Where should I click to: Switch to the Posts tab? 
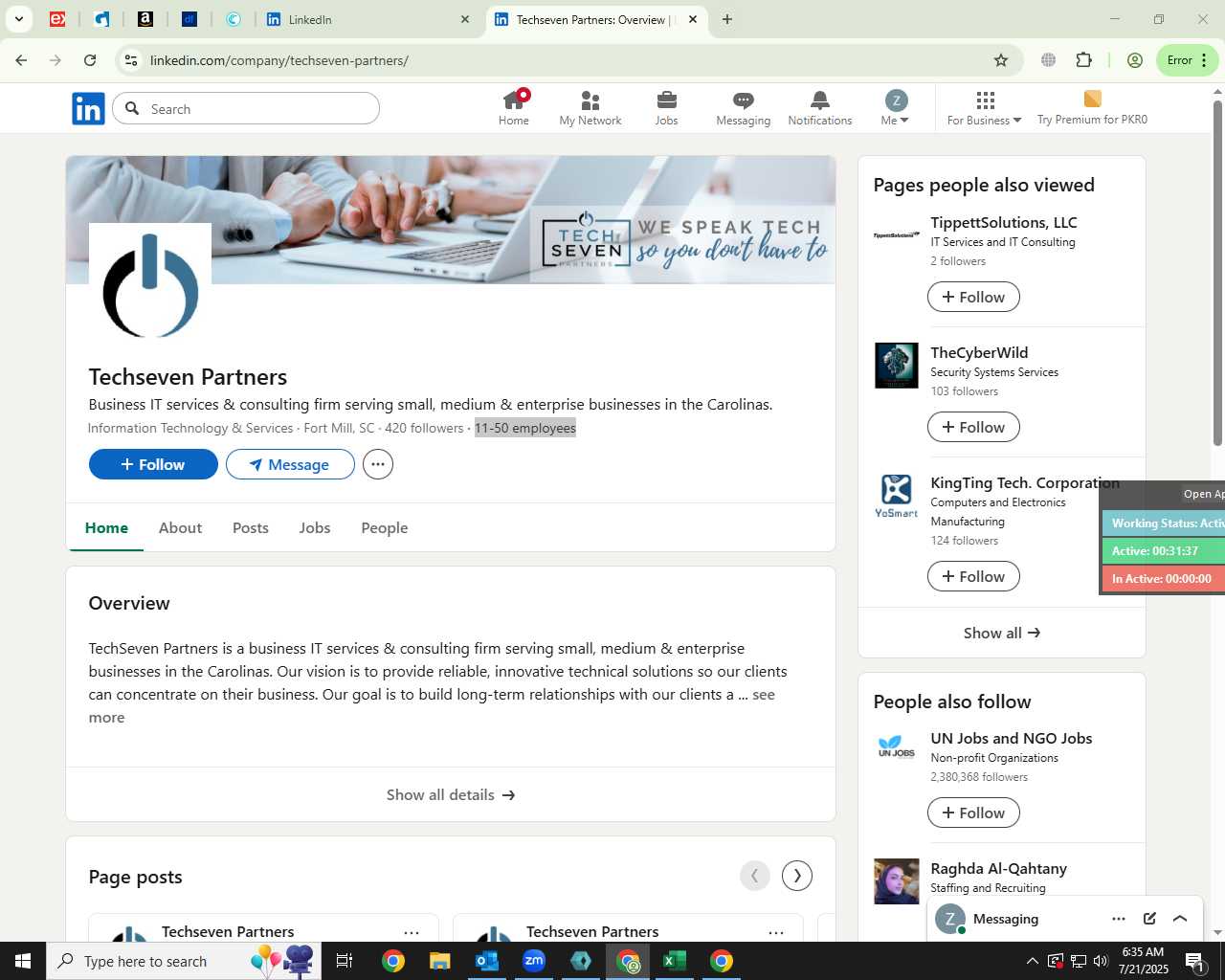click(251, 527)
